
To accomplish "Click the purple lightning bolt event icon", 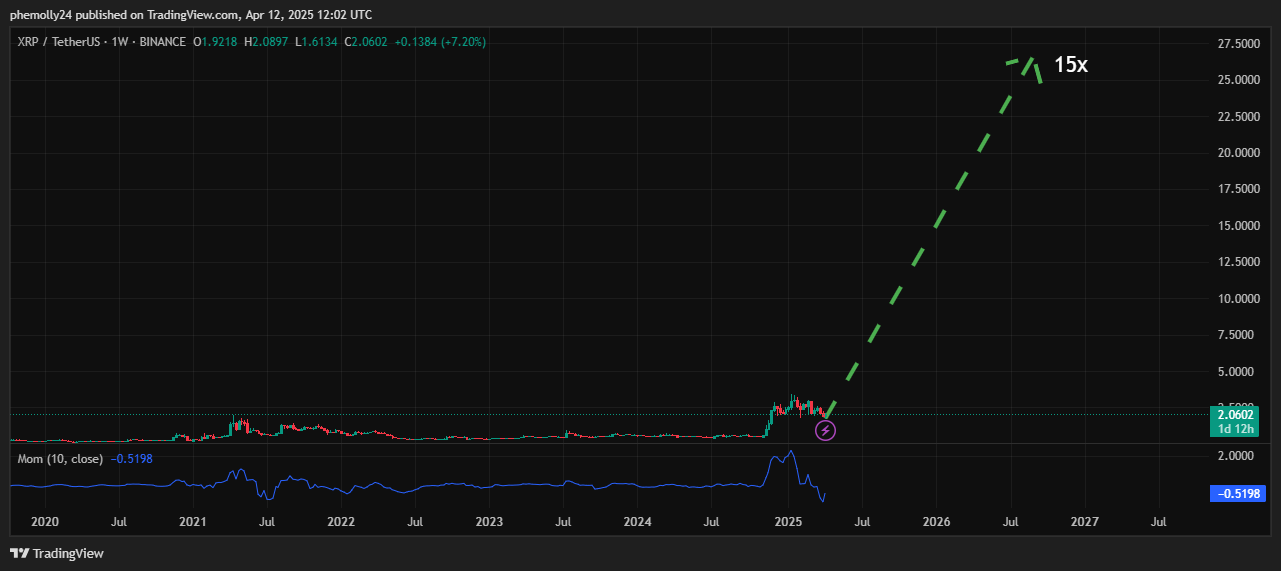I will (x=825, y=431).
